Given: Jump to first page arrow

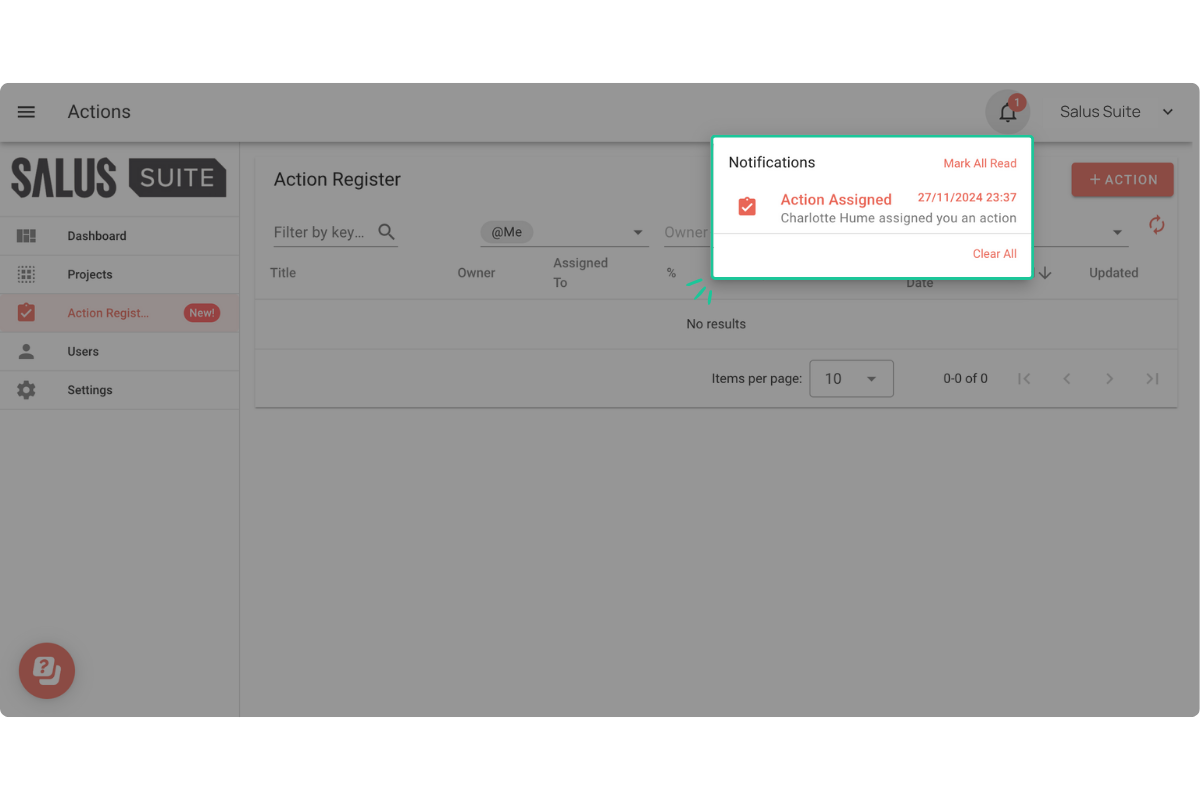Looking at the screenshot, I should coord(1023,379).
